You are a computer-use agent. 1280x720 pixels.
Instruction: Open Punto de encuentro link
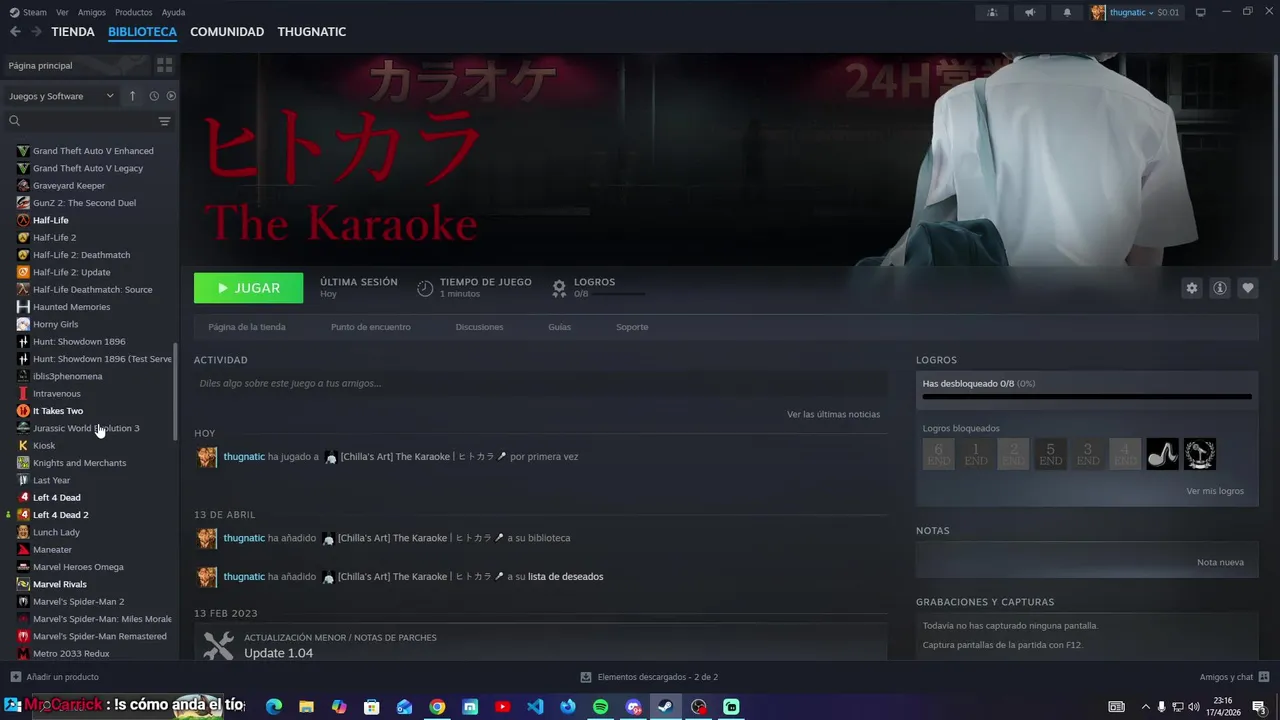point(371,327)
